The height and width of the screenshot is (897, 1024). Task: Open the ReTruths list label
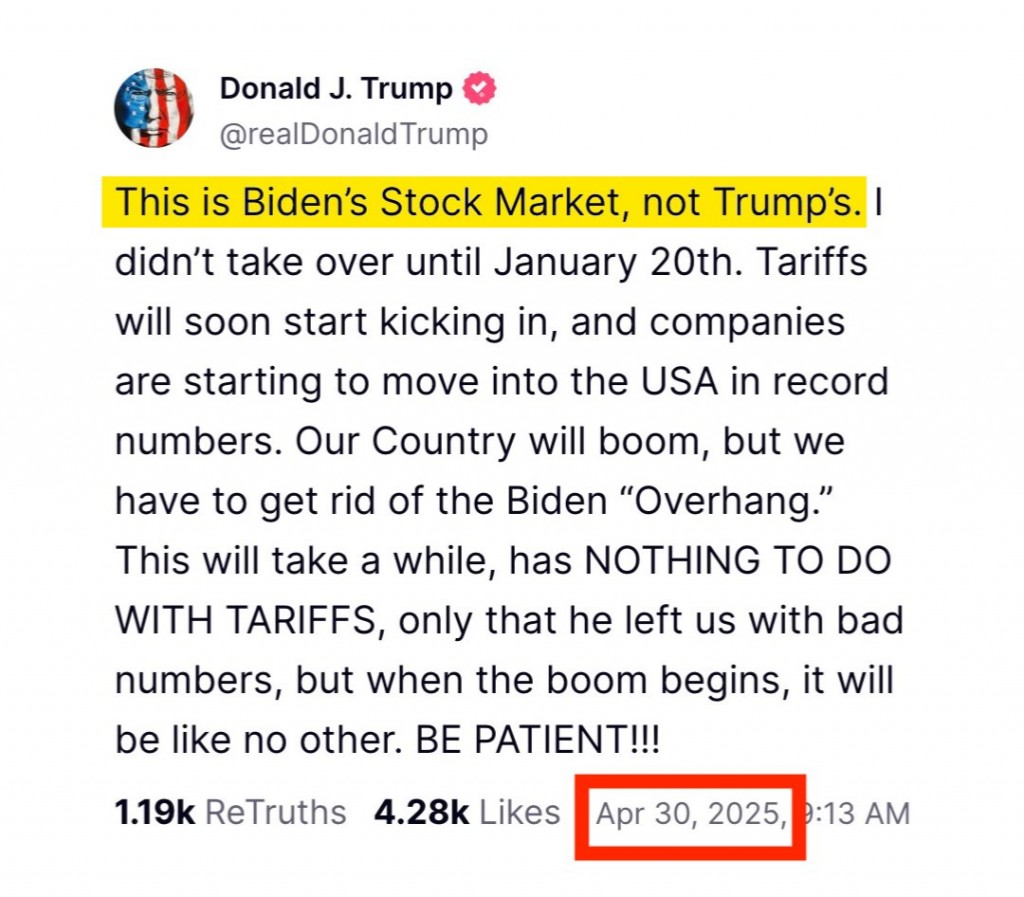click(276, 812)
